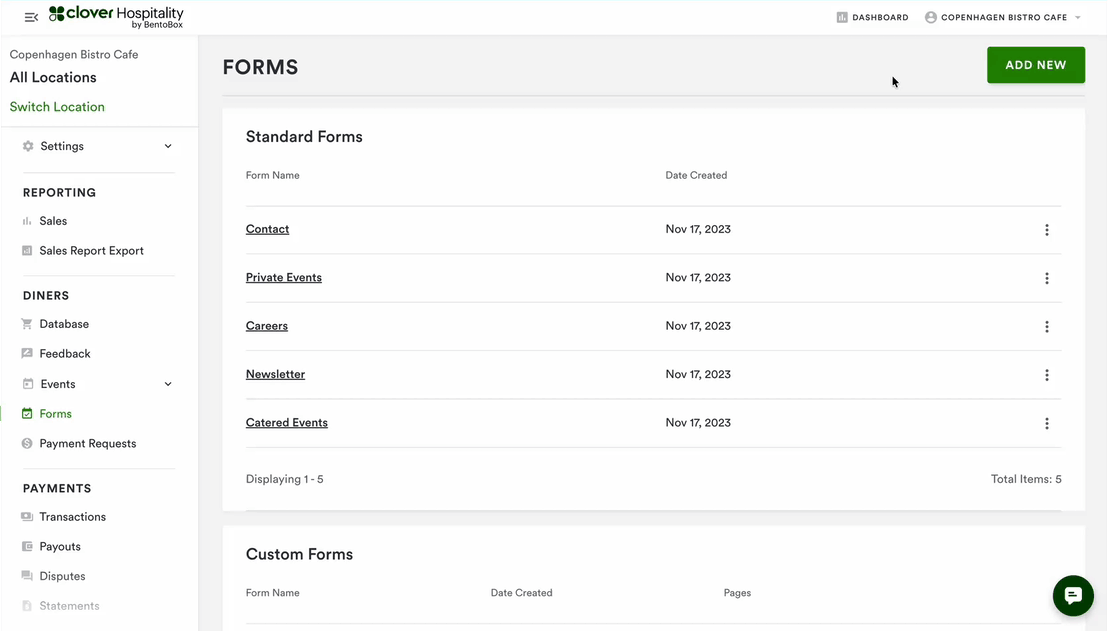The width and height of the screenshot is (1108, 631).
Task: Expand the Events submenu chevron
Action: pos(168,384)
